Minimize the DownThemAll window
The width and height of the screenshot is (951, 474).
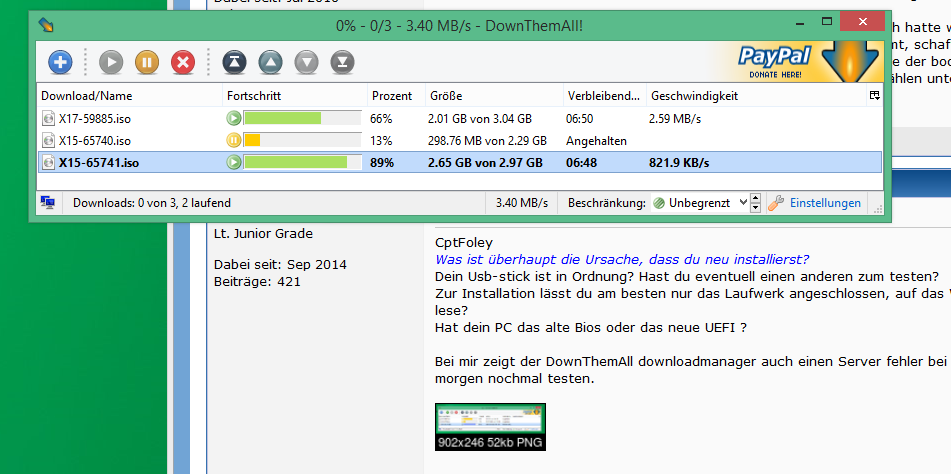pos(799,22)
